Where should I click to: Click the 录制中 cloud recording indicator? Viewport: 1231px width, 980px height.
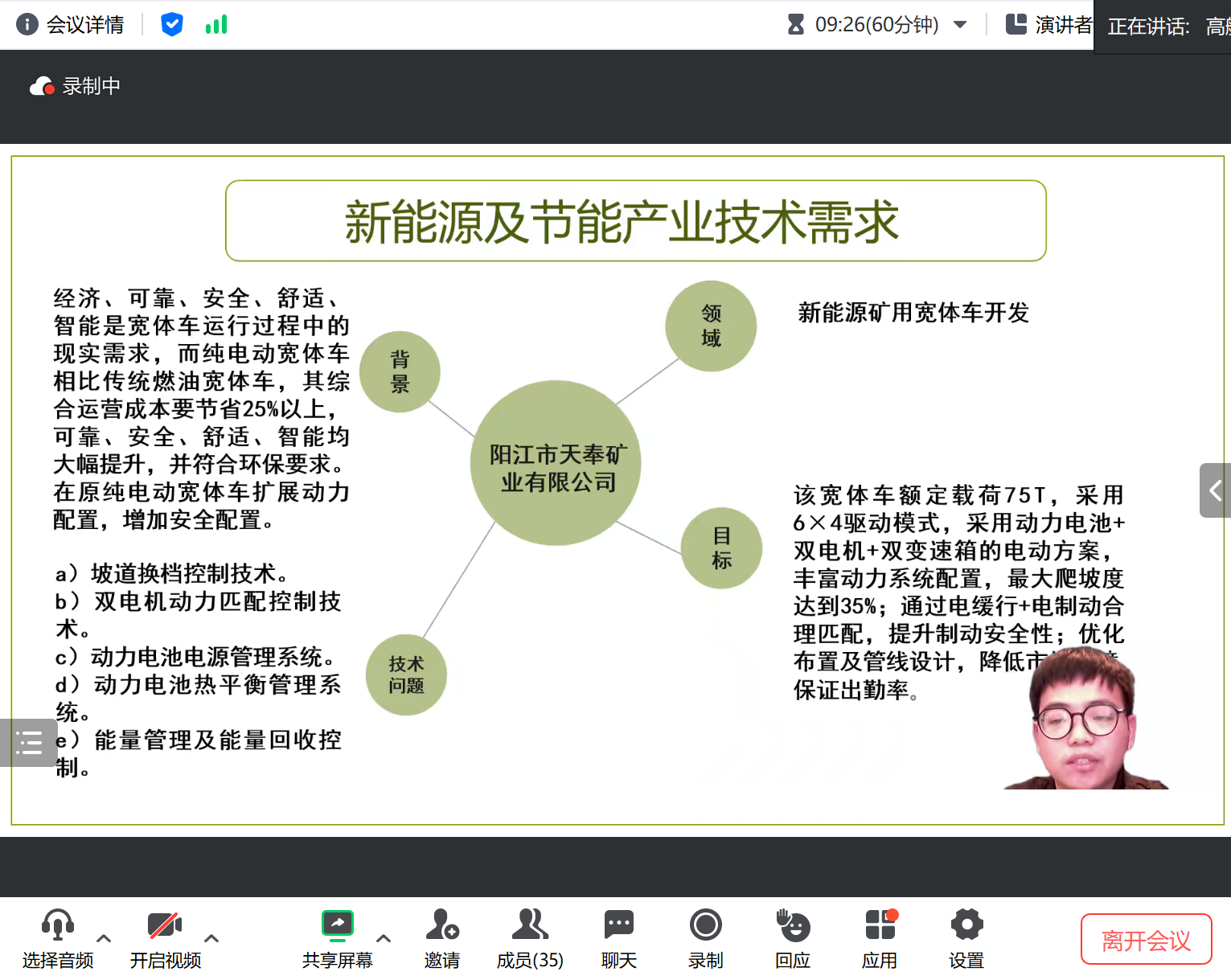point(75,86)
